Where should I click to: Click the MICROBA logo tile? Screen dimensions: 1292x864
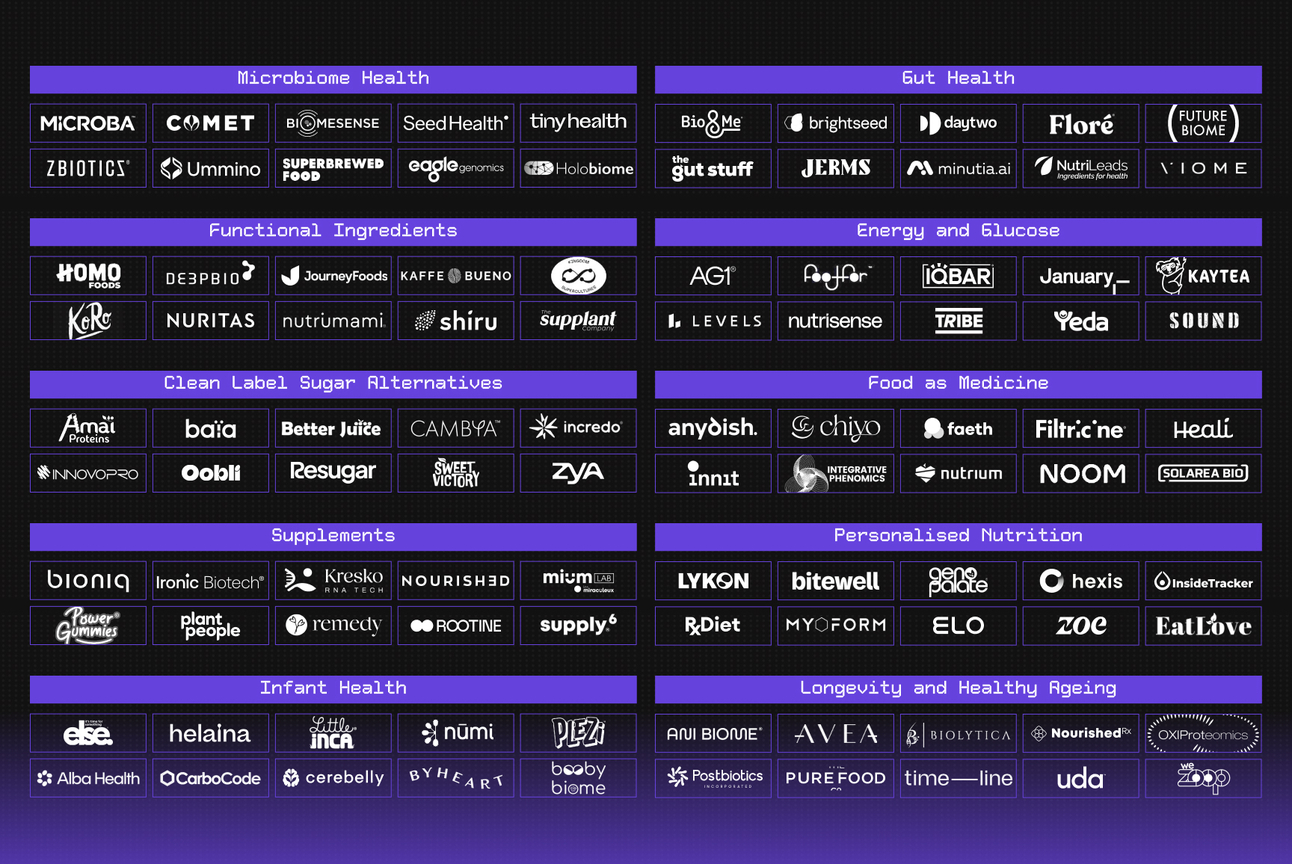point(88,123)
